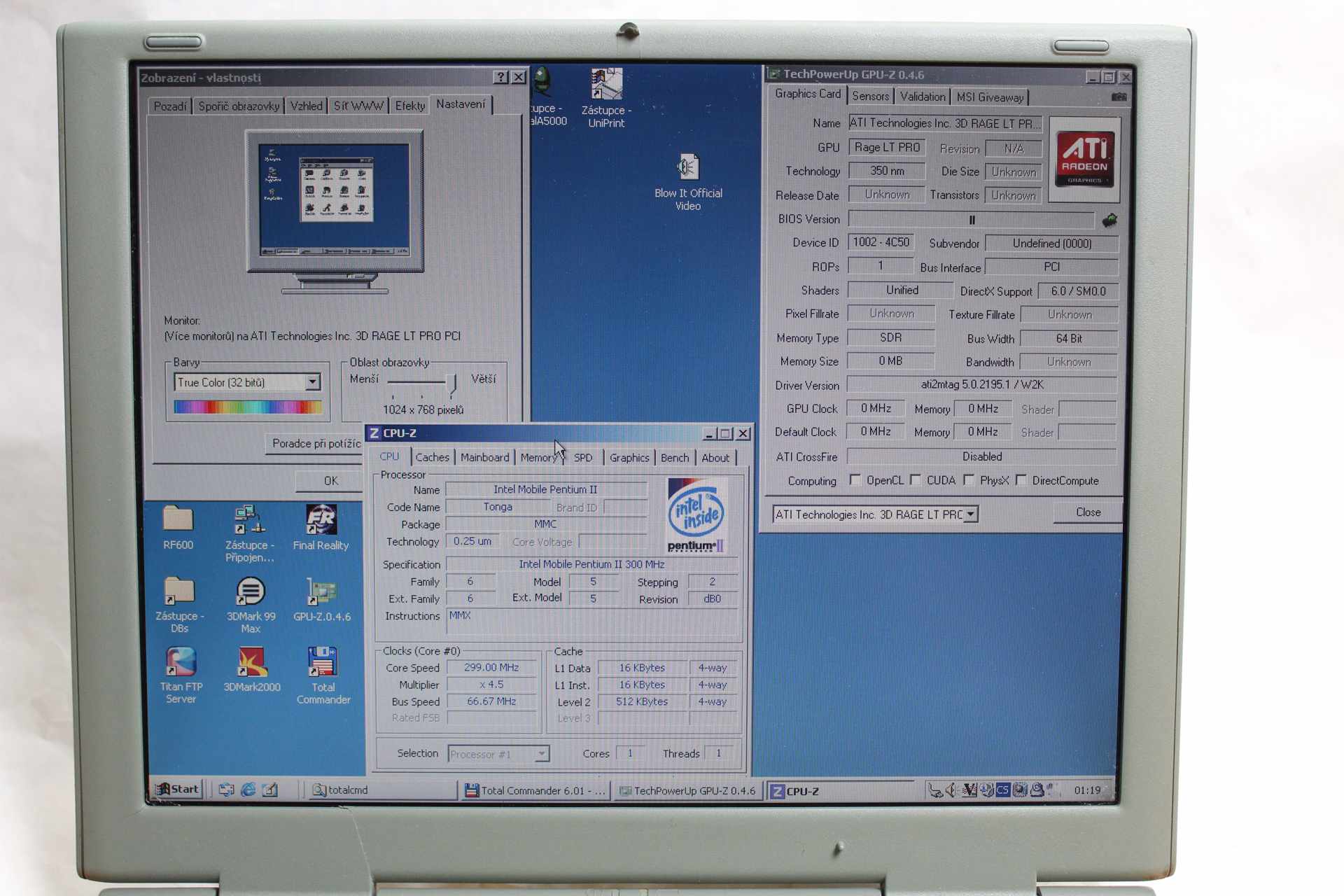
Task: Enable the OpenCL checkbox
Action: click(855, 480)
